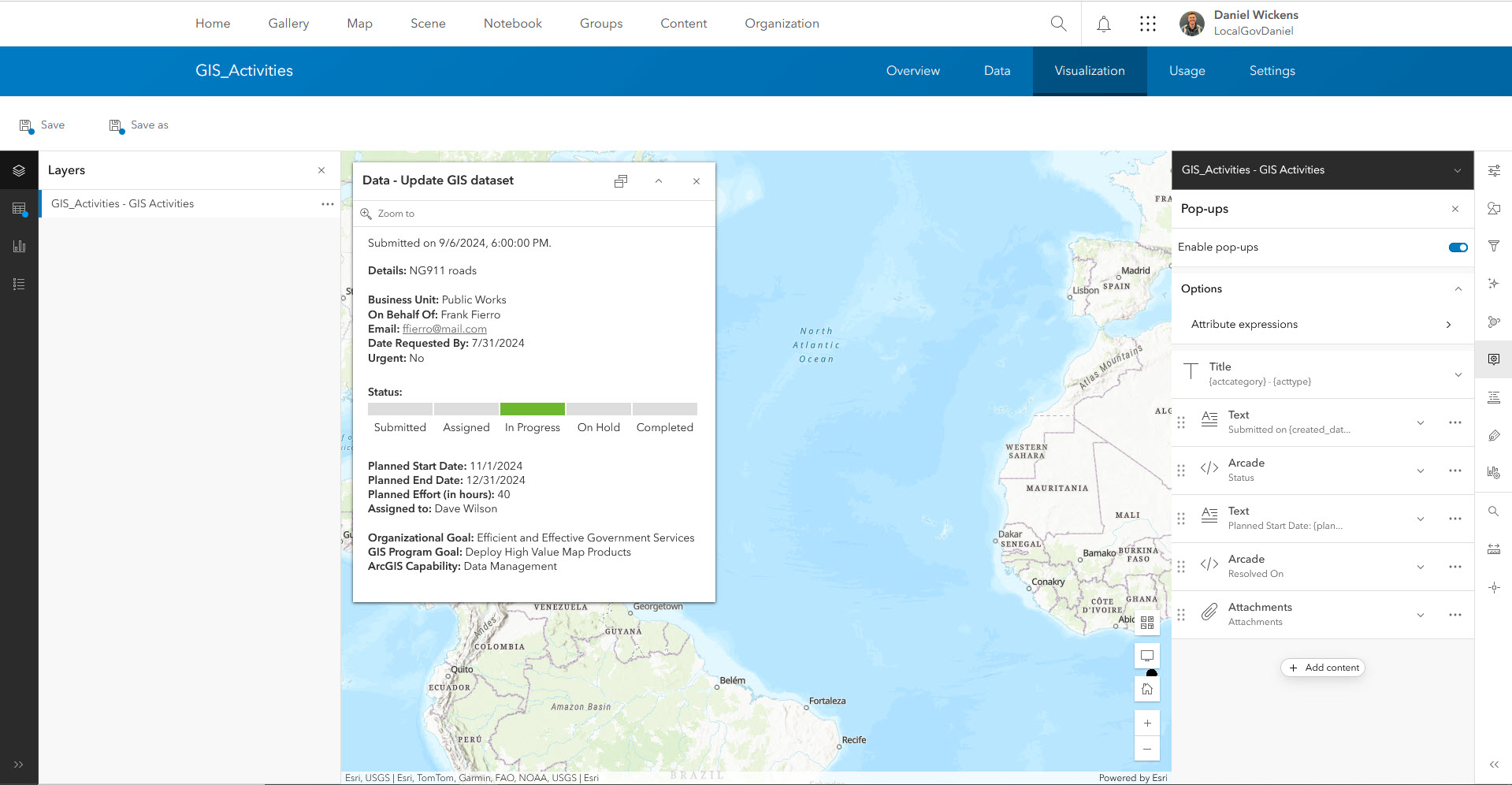Viewport: 1512px width, 785px height.
Task: Open the Search tool on the right
Action: click(x=1494, y=511)
